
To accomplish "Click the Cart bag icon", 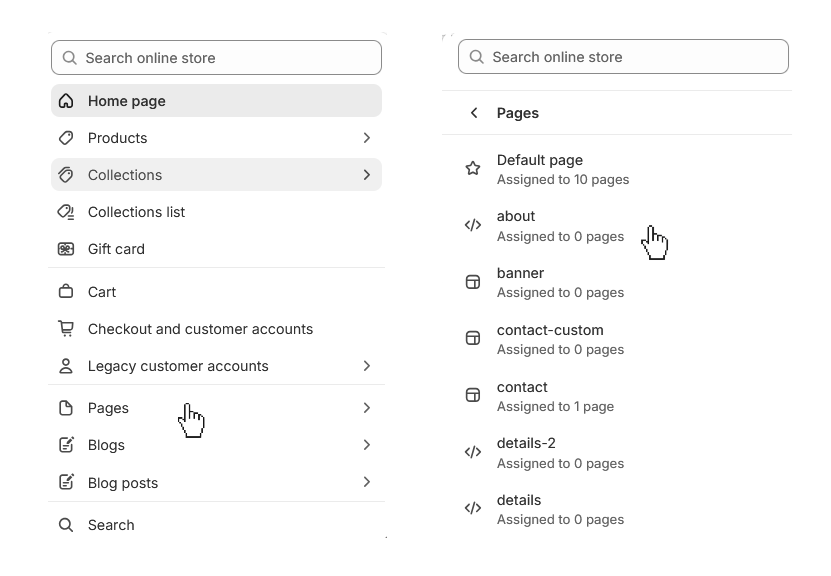I will point(66,291).
